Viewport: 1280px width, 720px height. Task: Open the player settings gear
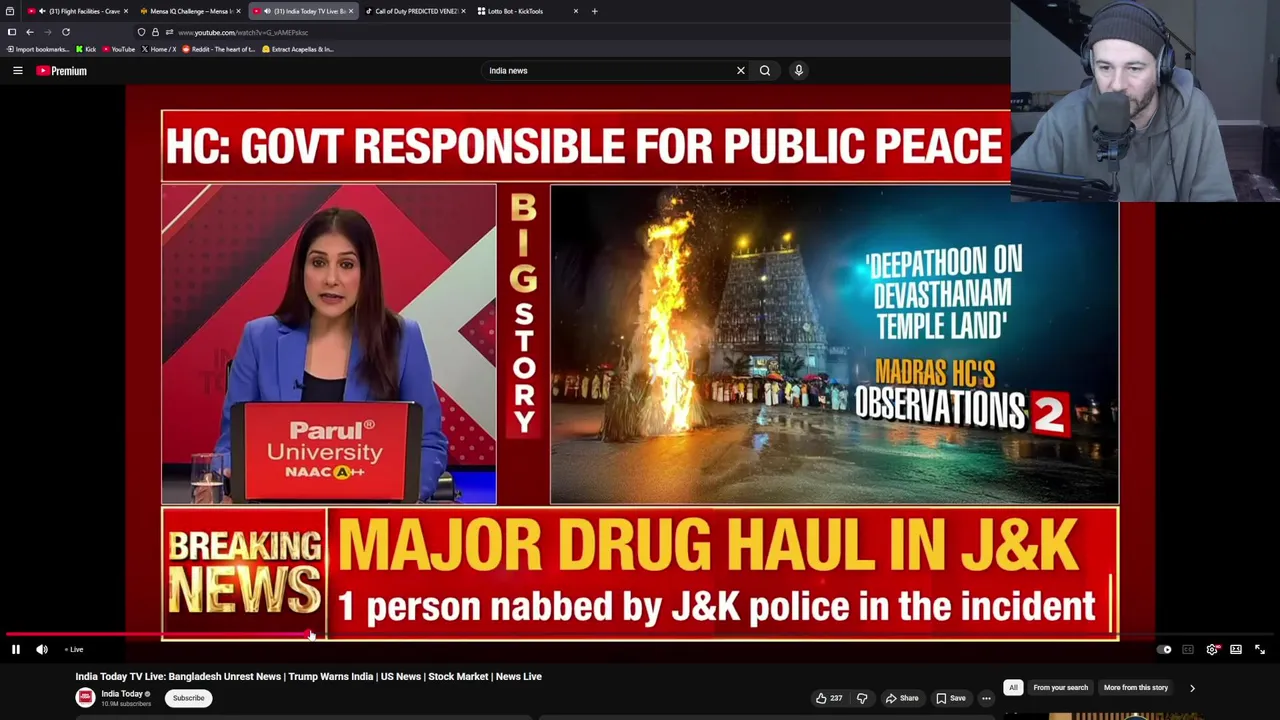(1212, 650)
